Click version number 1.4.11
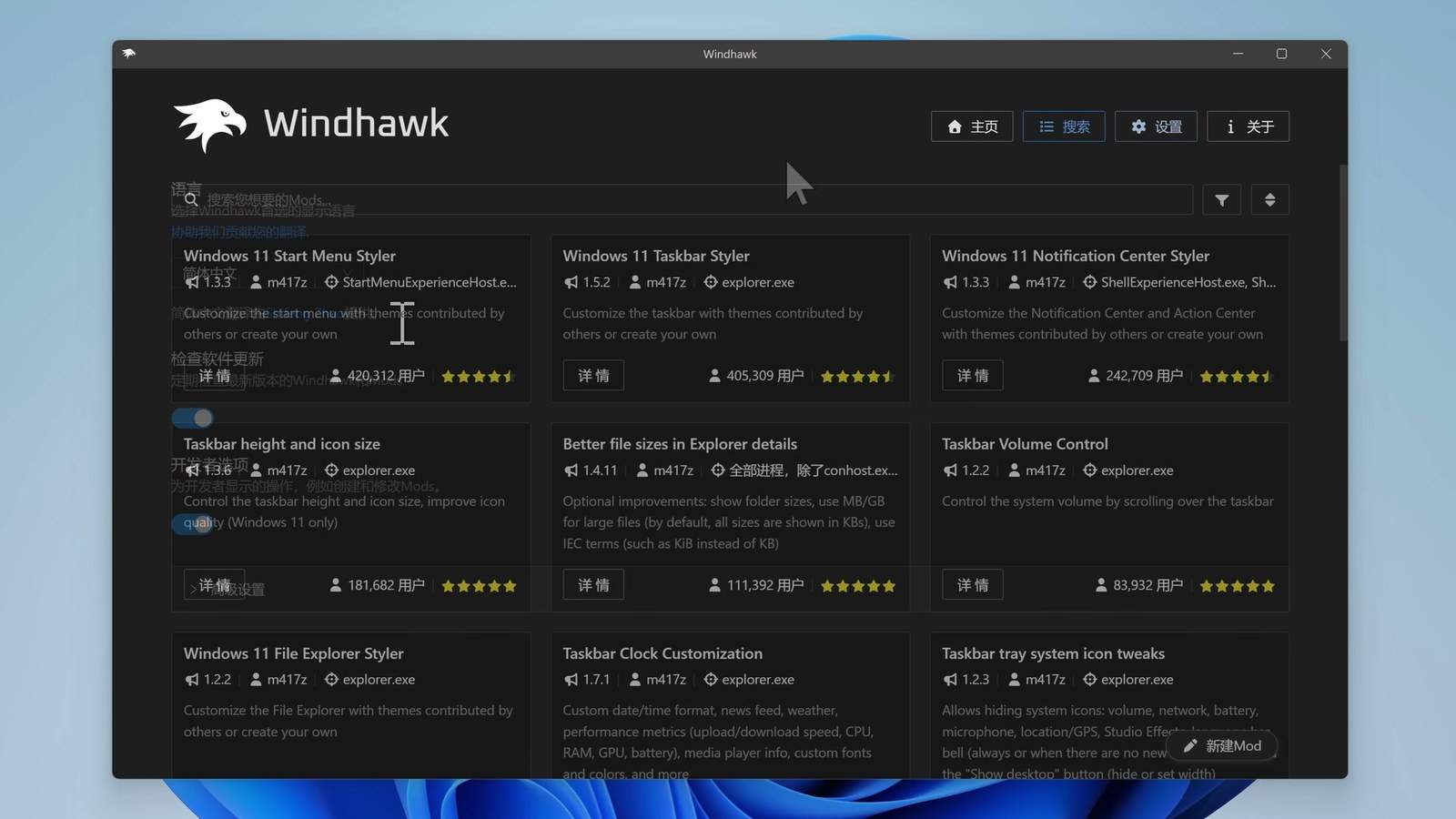The image size is (1456, 819). click(x=600, y=470)
